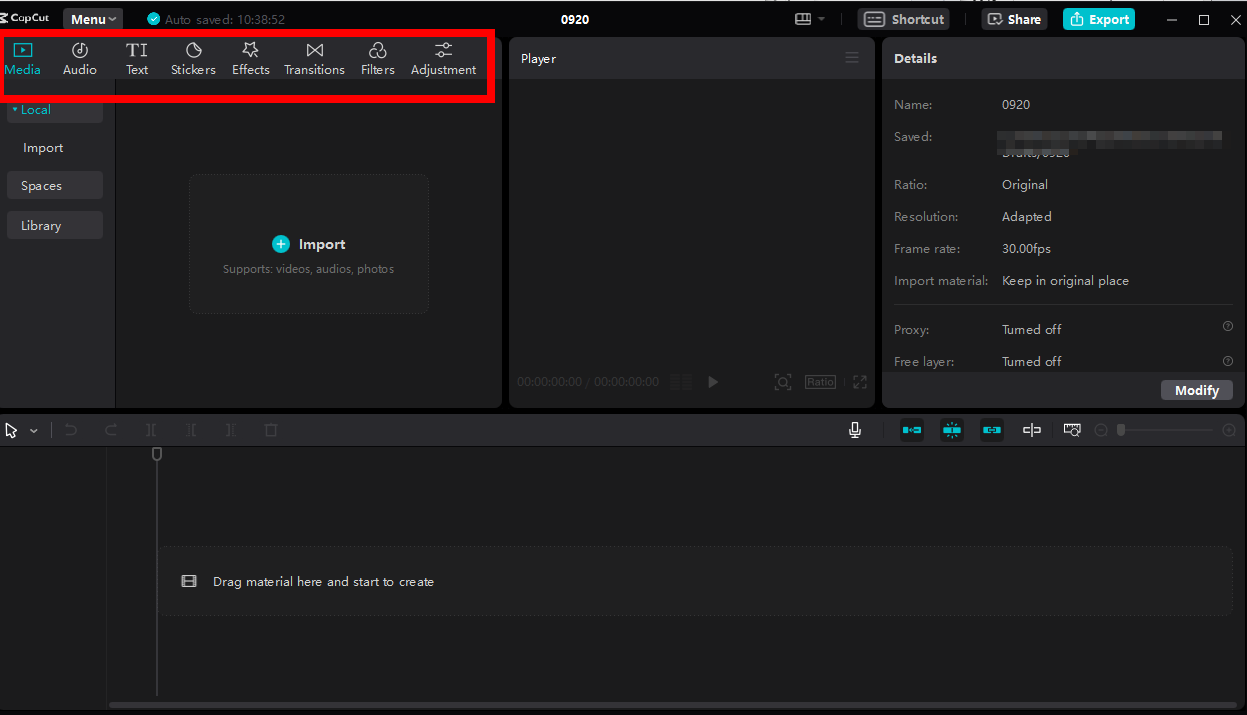Open the Shortcut panel

pyautogui.click(x=903, y=19)
